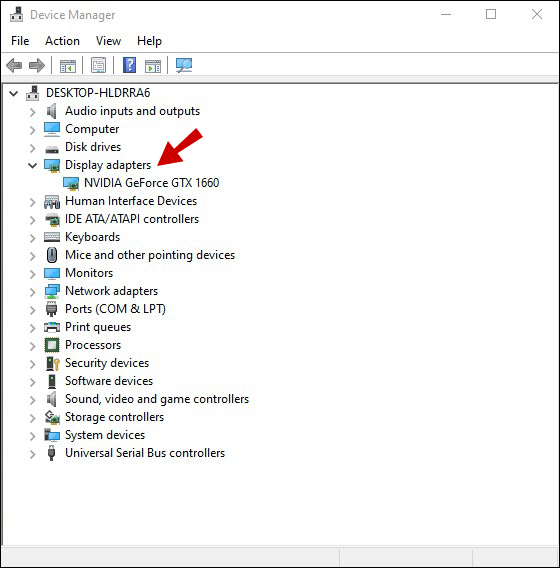The image size is (560, 568).
Task: Expand the Network adapters chevron
Action: tap(33, 292)
